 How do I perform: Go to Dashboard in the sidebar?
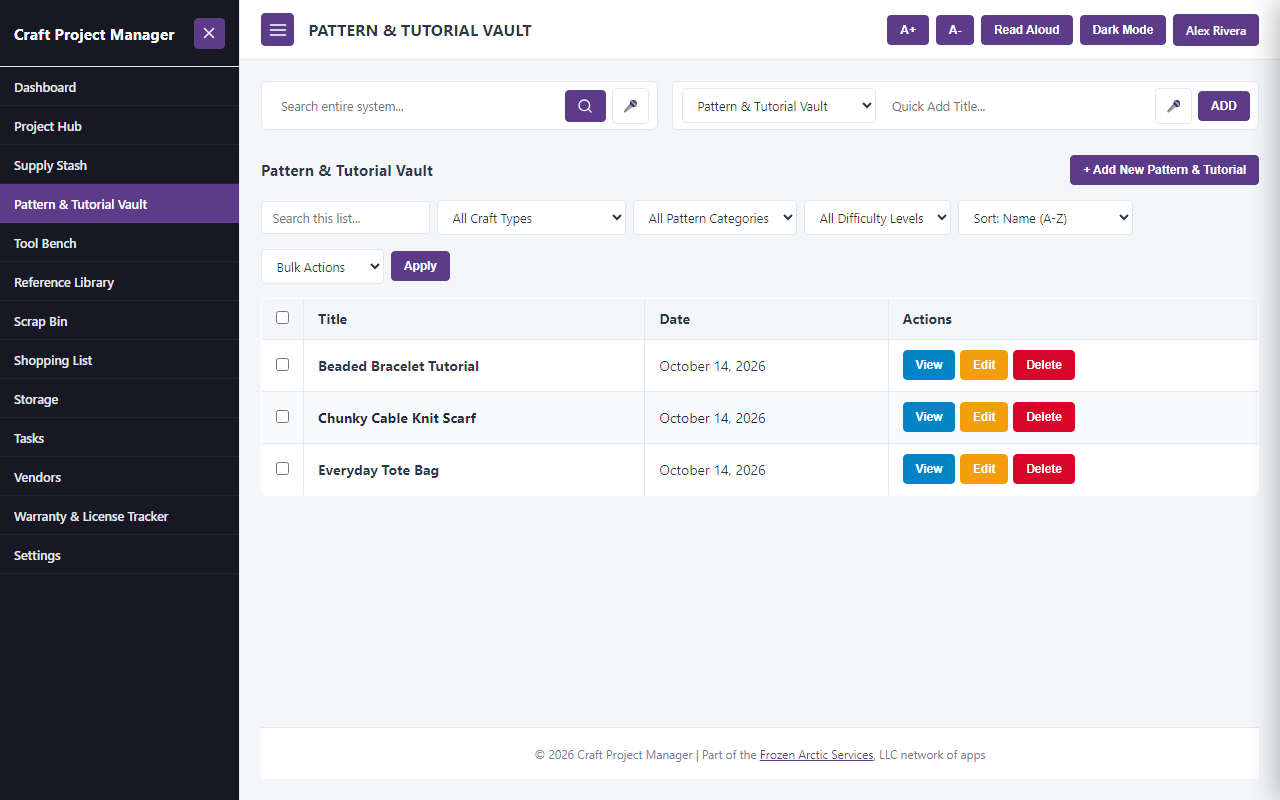[119, 87]
